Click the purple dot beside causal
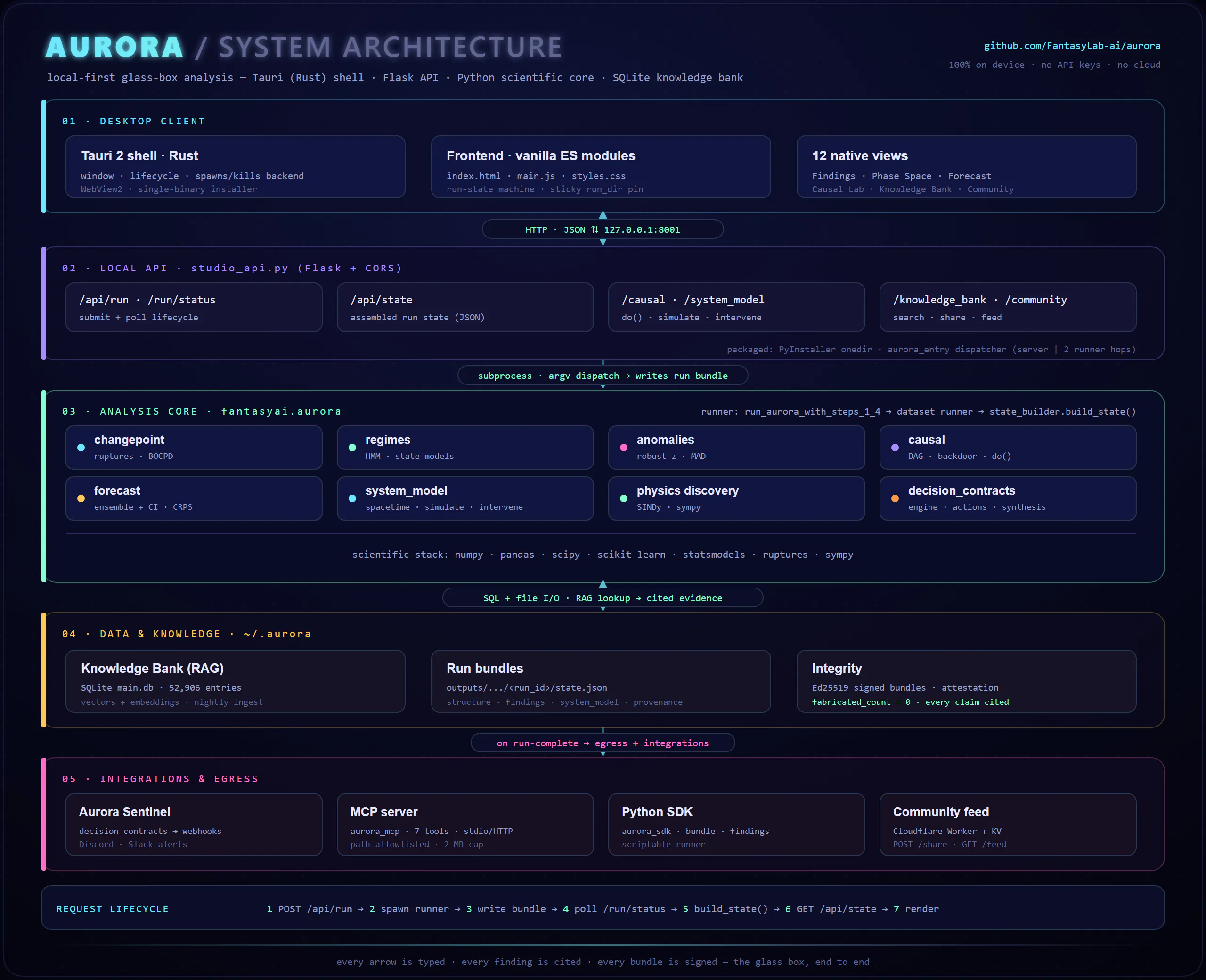This screenshot has width=1206, height=980. [895, 448]
